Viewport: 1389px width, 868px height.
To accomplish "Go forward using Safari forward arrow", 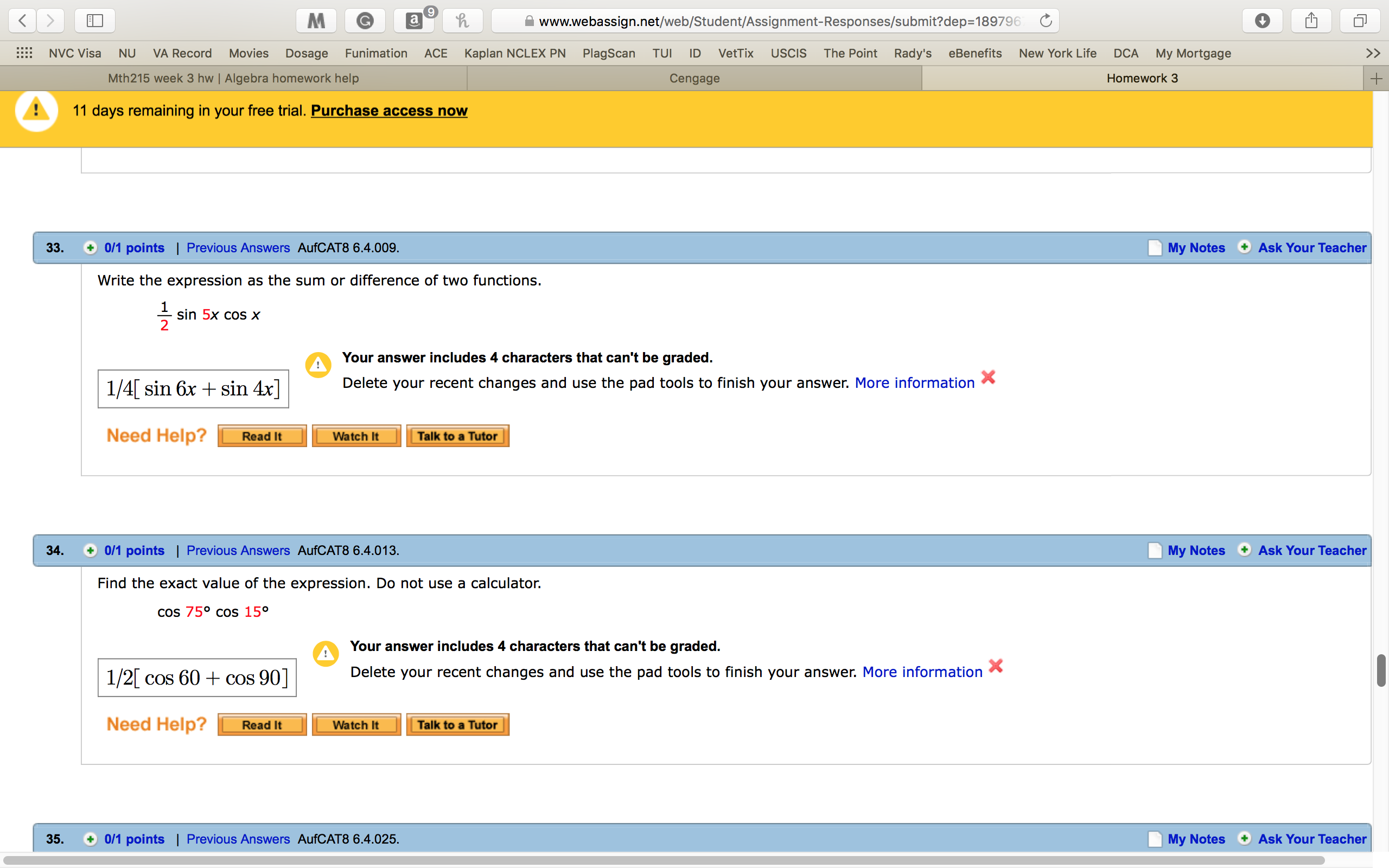I will [50, 21].
